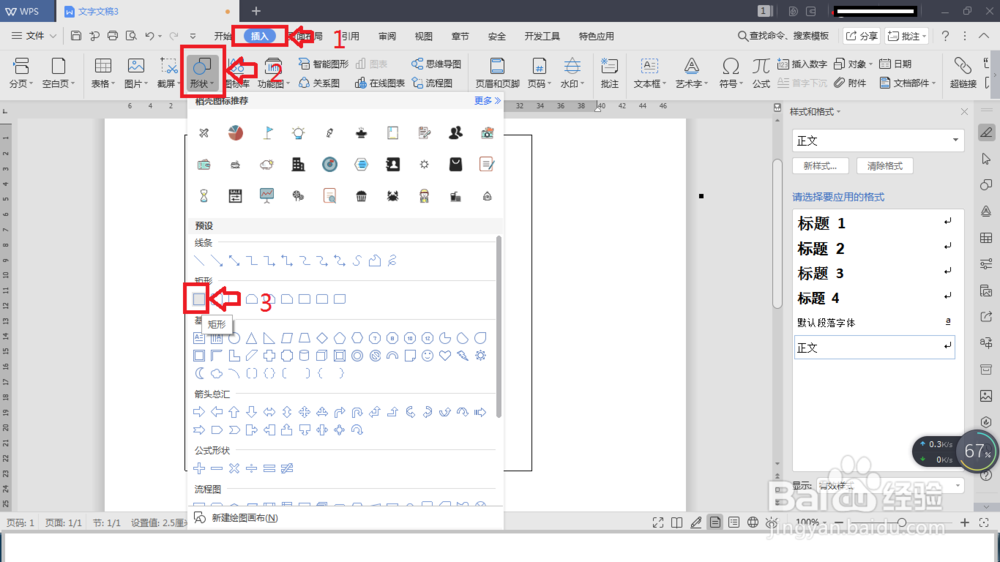Select the plain rectangle shape under 矩形

[199, 299]
